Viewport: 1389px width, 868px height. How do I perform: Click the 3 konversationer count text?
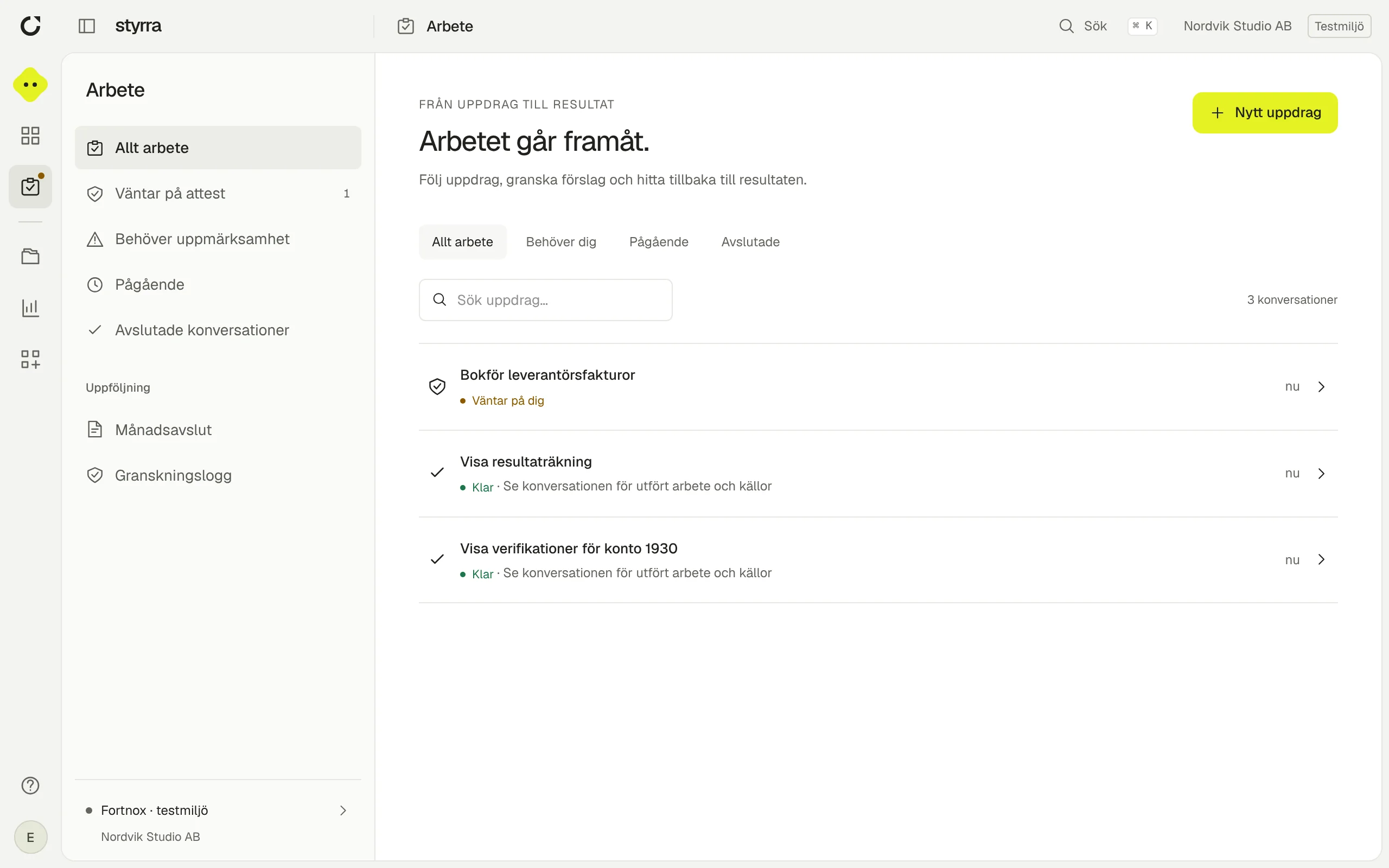(1292, 299)
